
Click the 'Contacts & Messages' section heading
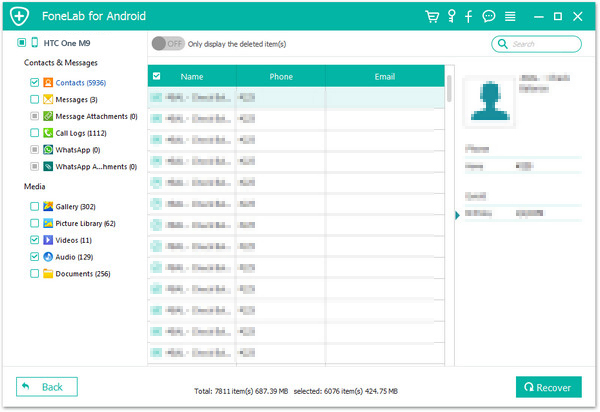click(x=60, y=63)
